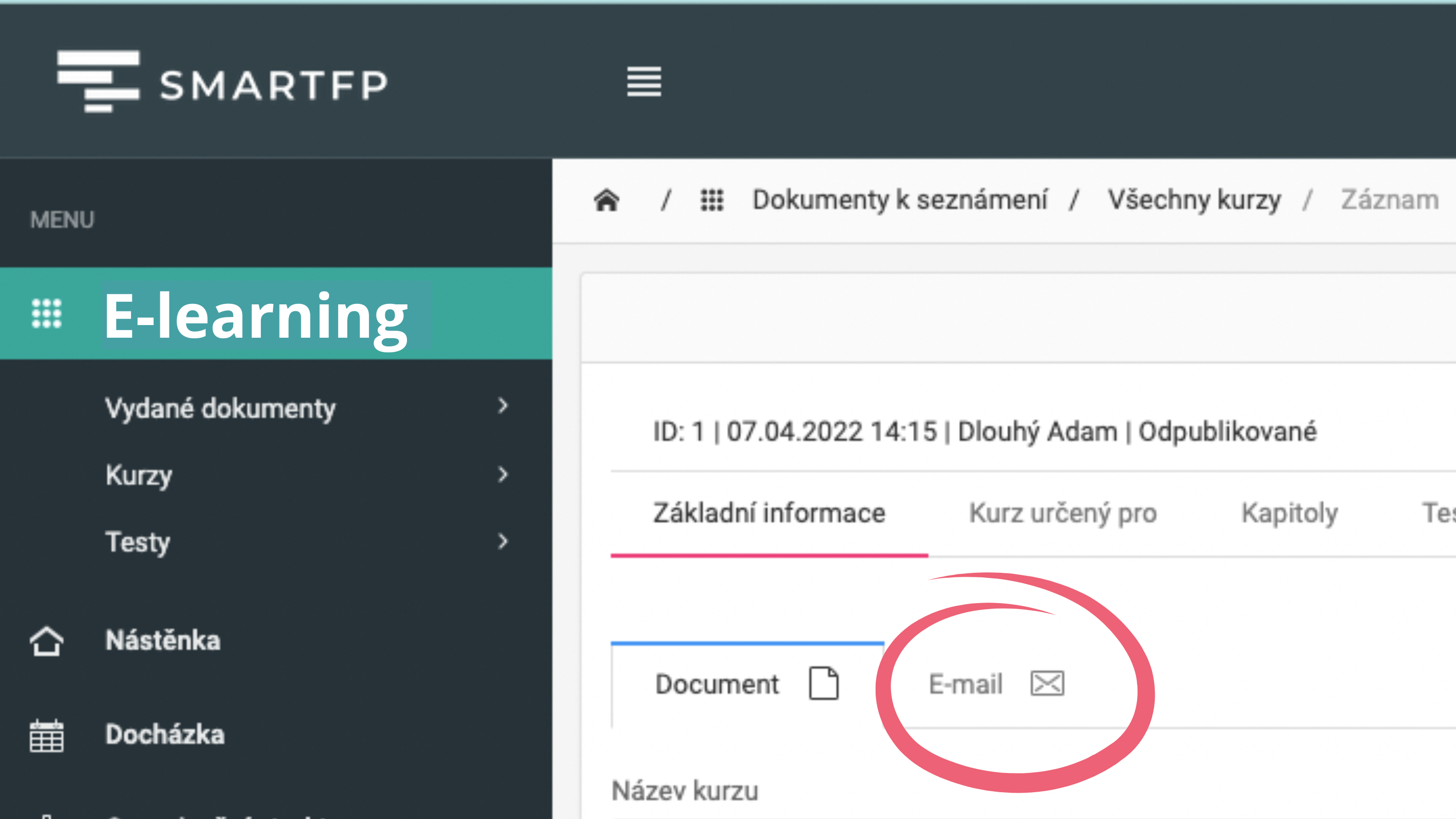Open Nástěnka from the sidebar
The height and width of the screenshot is (819, 1456).
[x=163, y=641]
